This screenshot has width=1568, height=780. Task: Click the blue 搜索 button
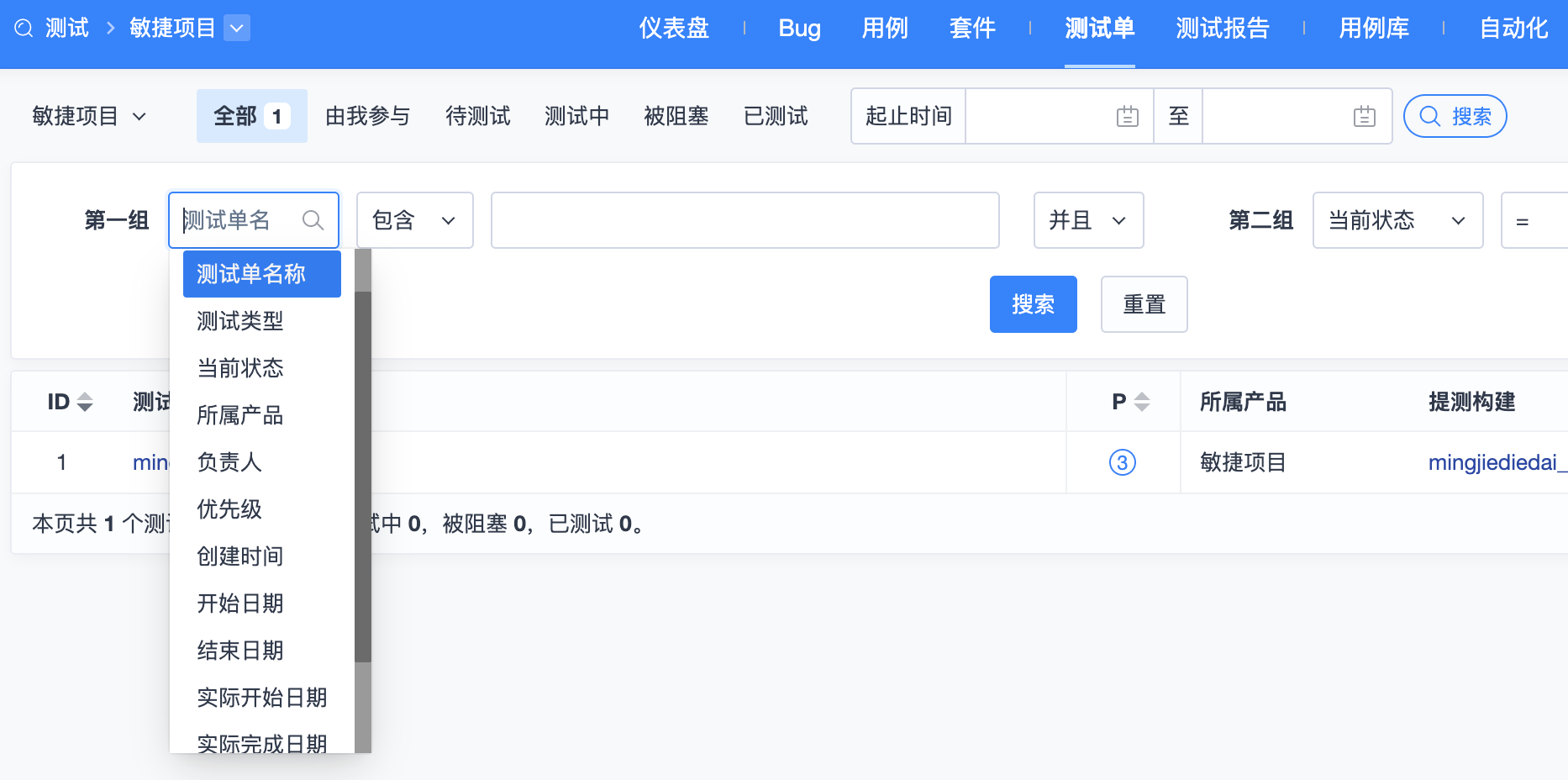coord(1034,304)
